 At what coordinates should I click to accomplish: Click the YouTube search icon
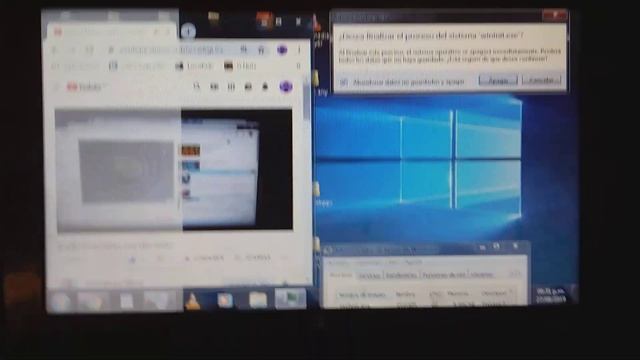197,86
